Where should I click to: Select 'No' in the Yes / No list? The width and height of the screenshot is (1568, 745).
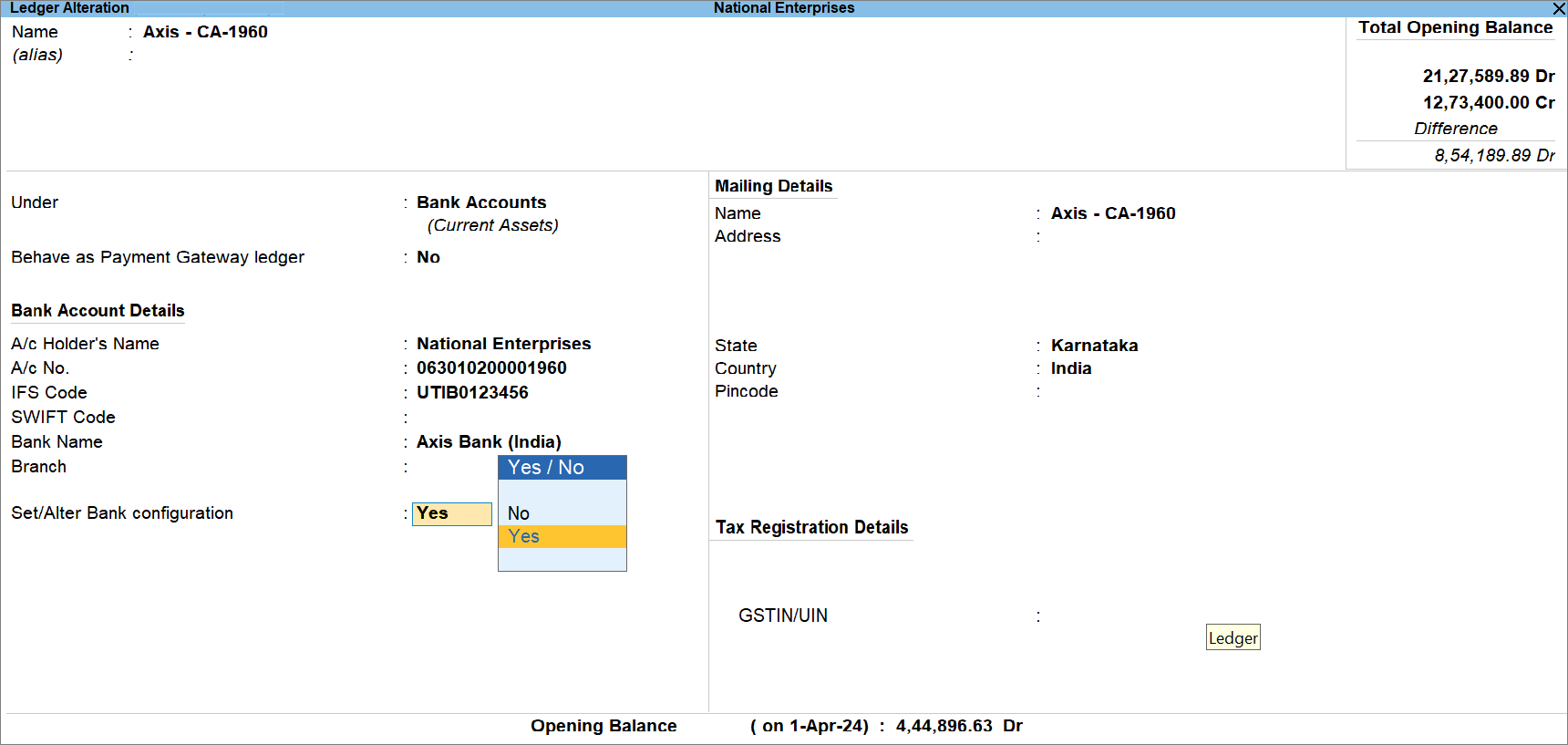point(519,513)
